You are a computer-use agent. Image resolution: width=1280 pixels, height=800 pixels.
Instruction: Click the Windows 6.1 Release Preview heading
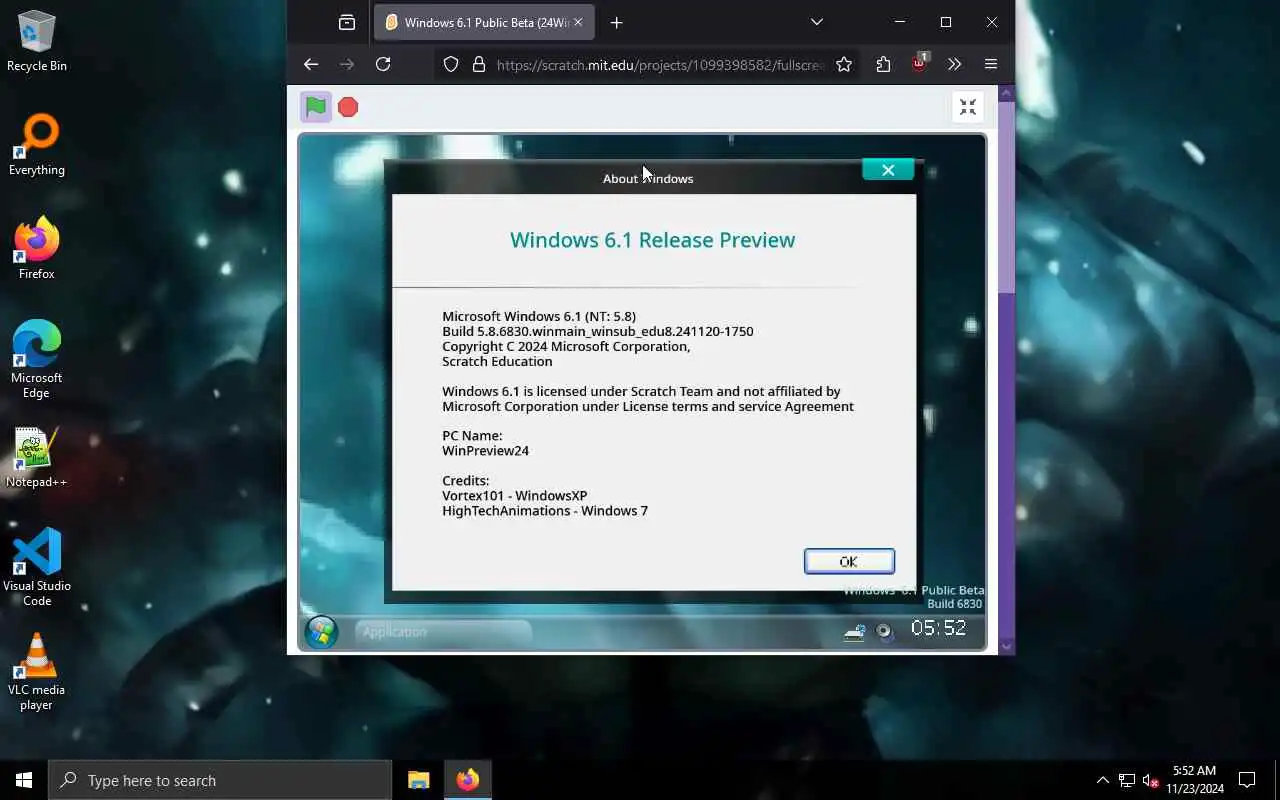[x=652, y=240]
